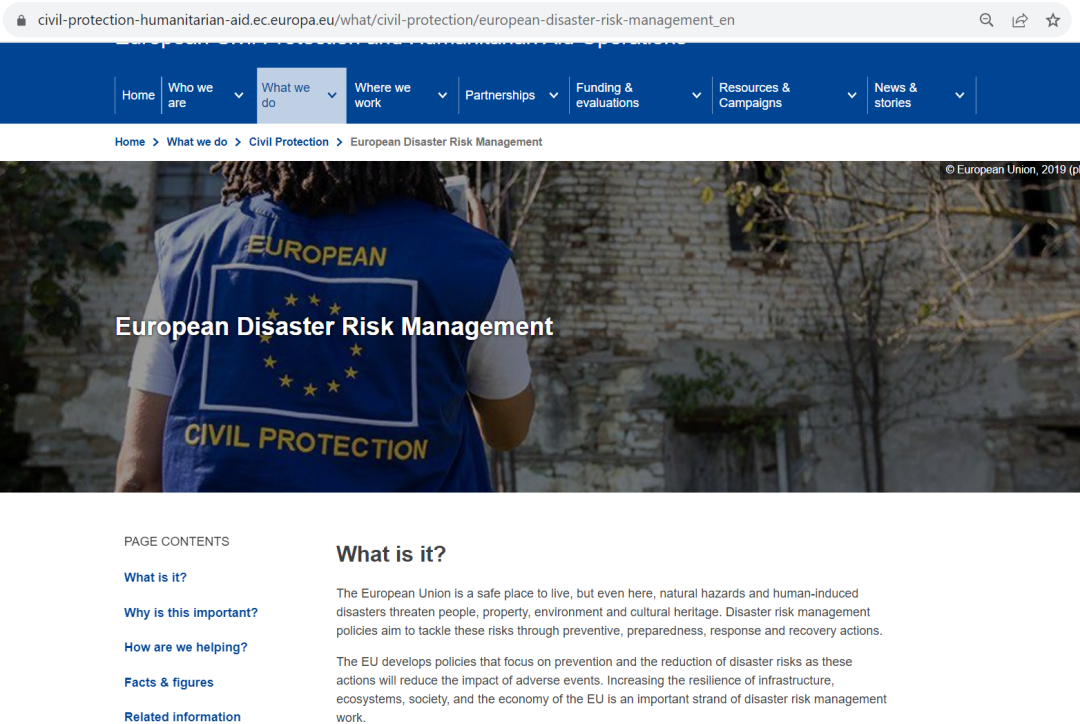Open the Funding & evaluations menu item

(x=608, y=95)
